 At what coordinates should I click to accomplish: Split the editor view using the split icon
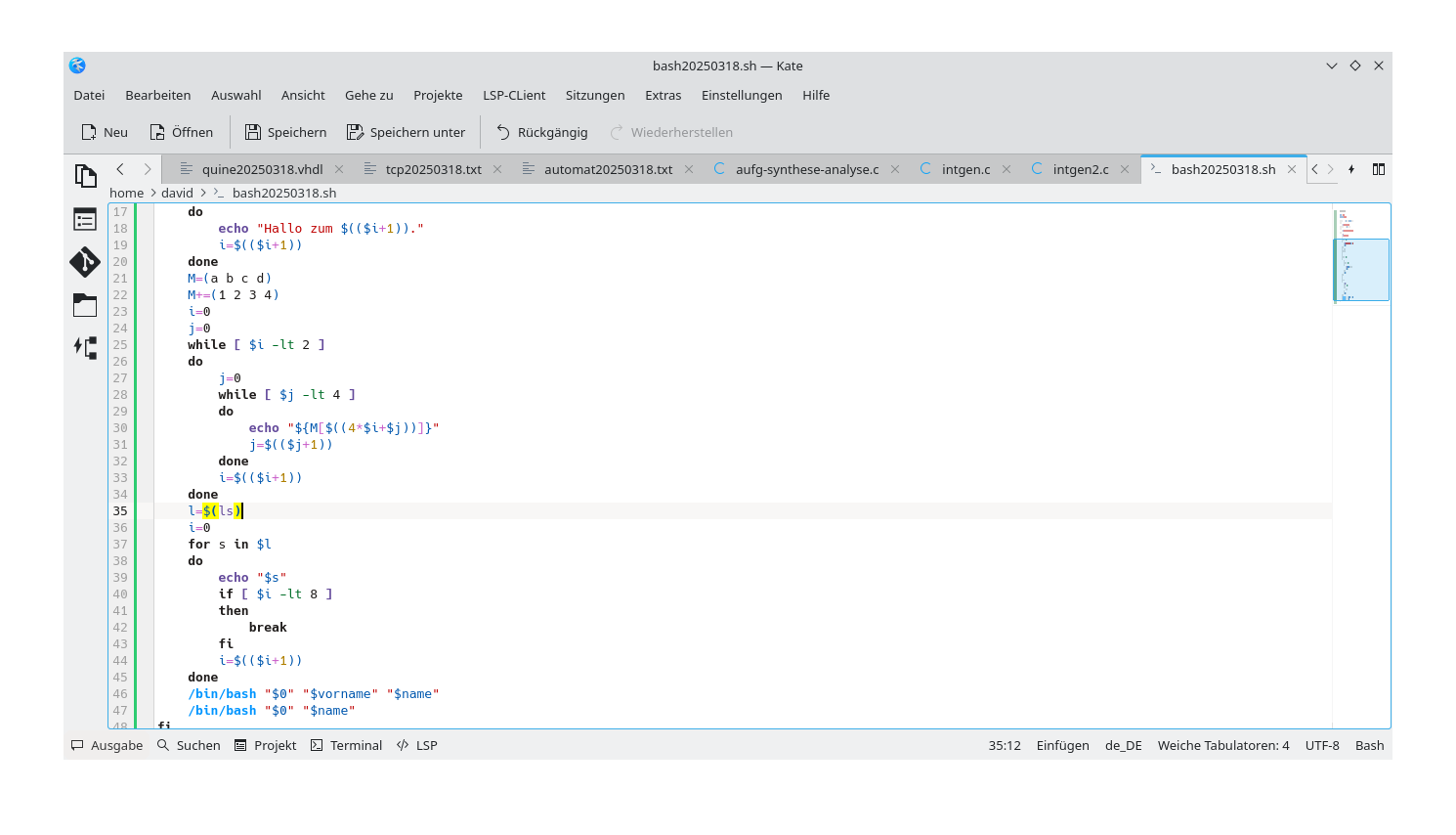coord(1379,169)
